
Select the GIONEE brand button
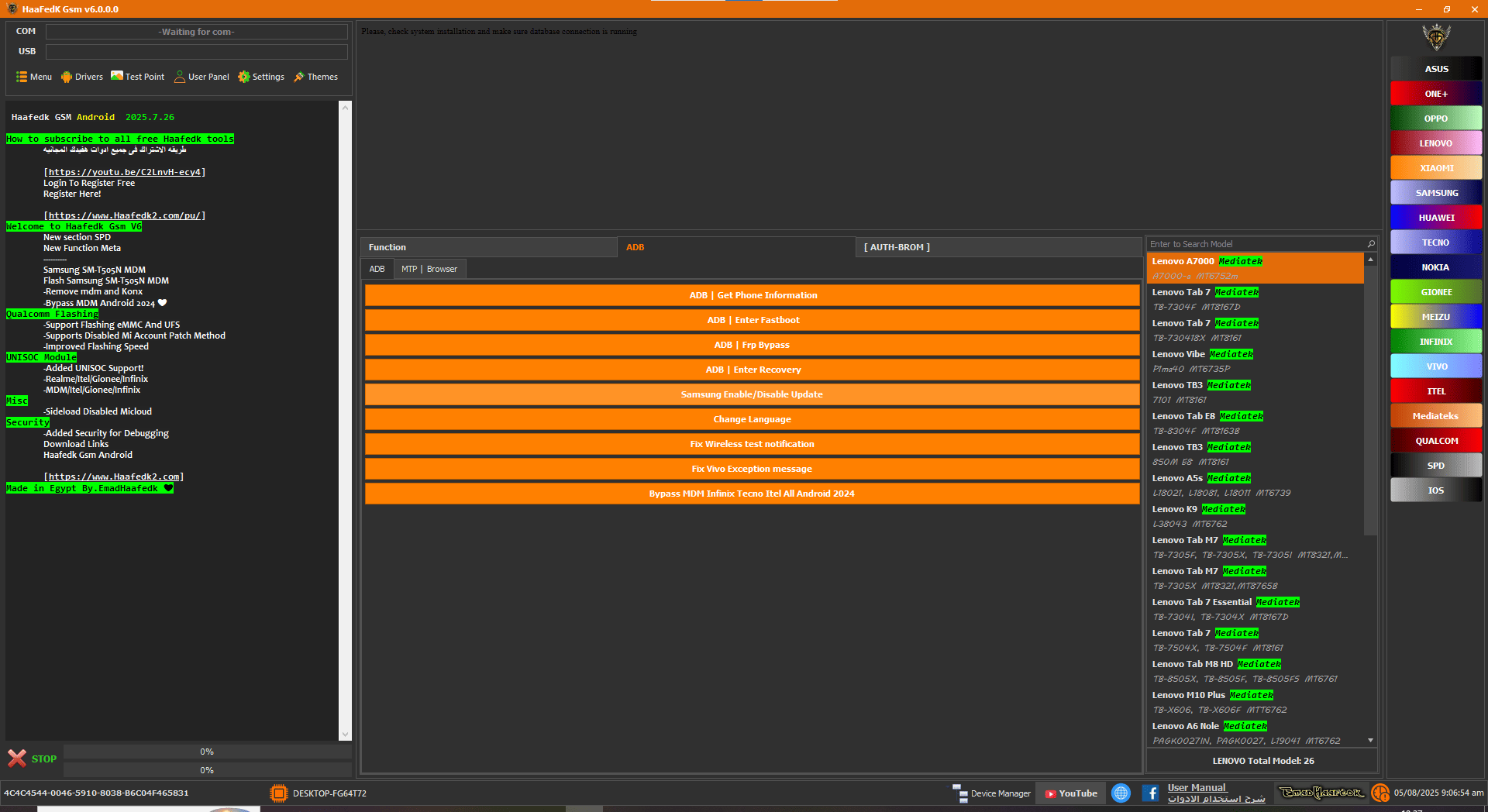1436,292
